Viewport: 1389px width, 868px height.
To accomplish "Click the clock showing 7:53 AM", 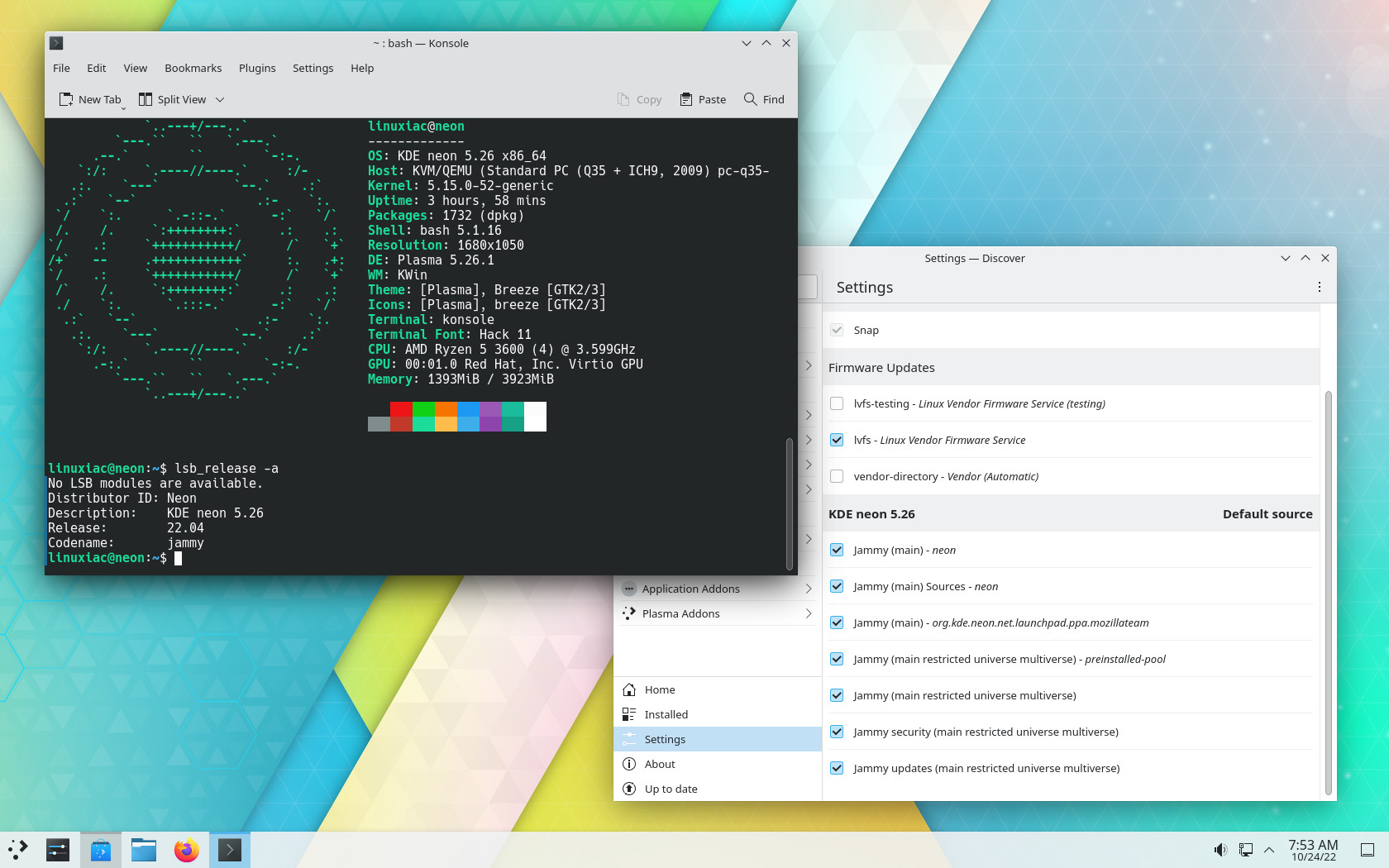I will [1313, 849].
